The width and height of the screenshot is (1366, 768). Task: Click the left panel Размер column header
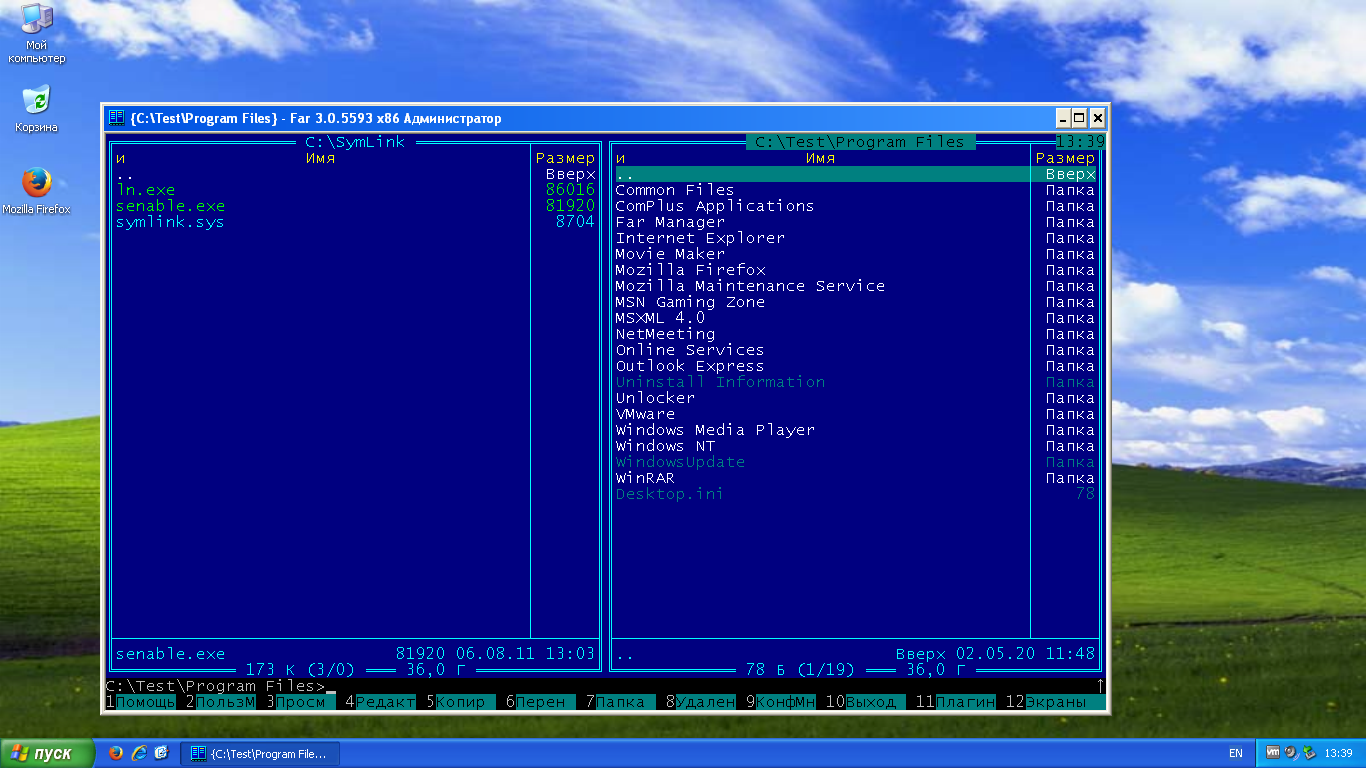tap(566, 158)
